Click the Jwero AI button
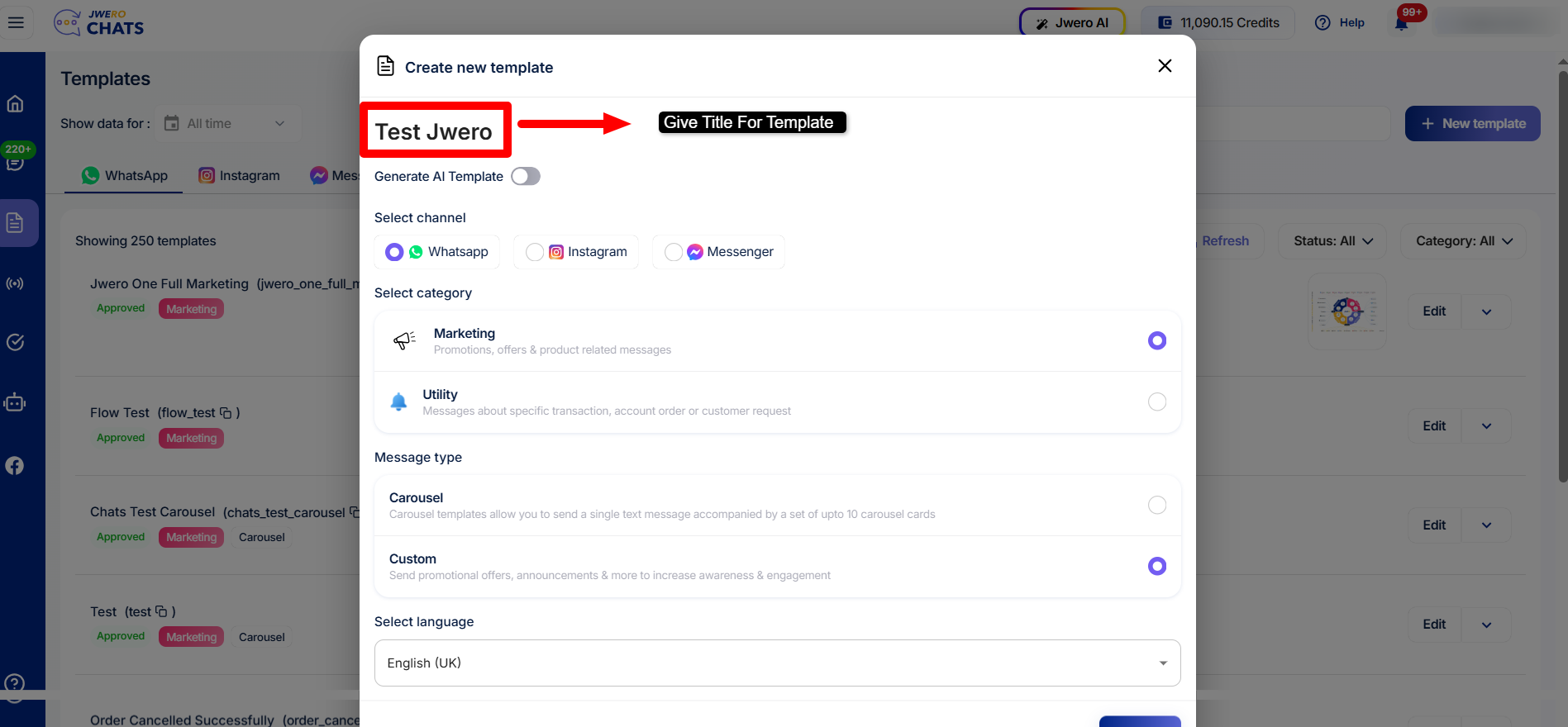This screenshot has height=727, width=1568. click(x=1072, y=23)
